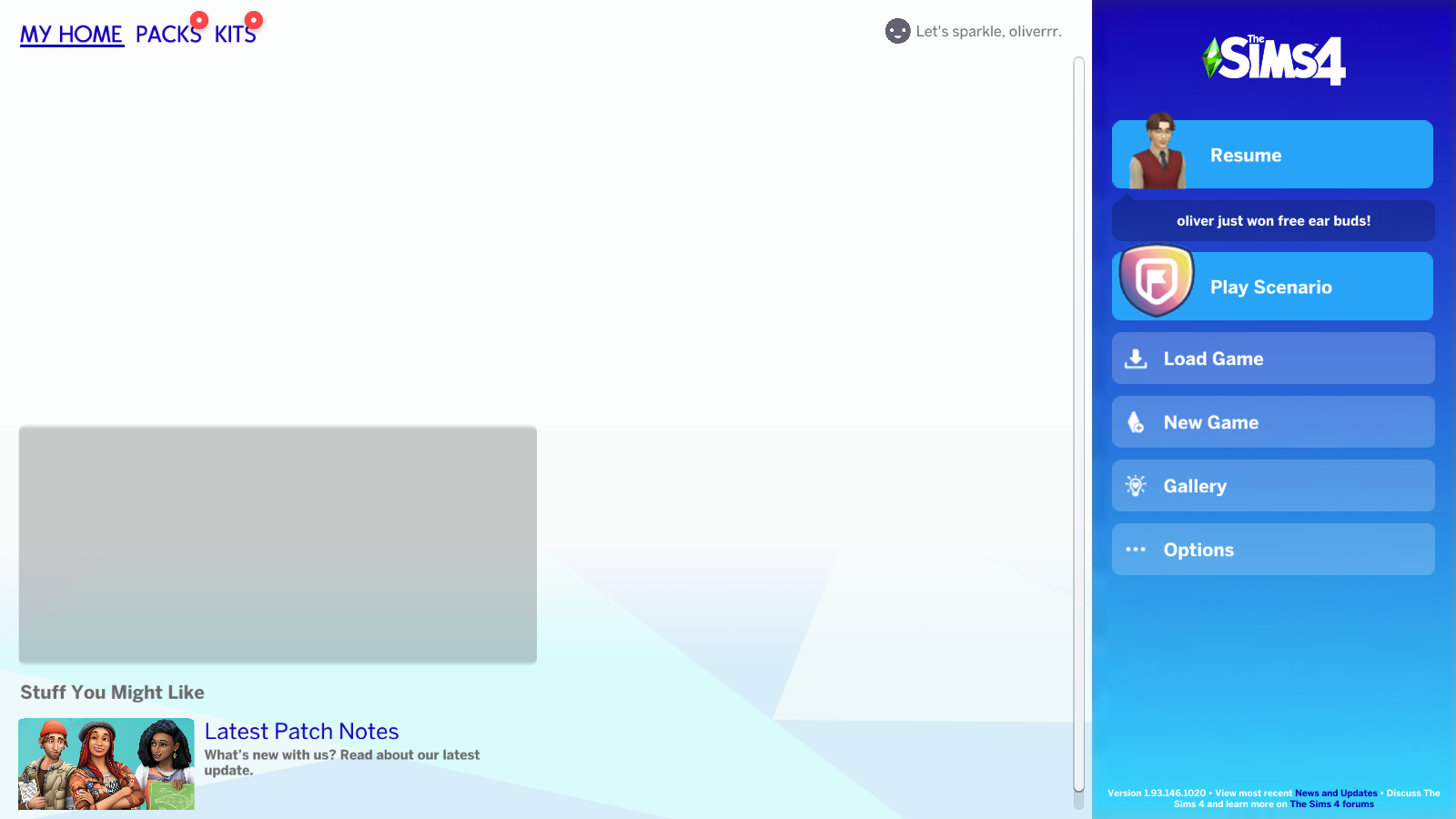Screen dimensions: 1456x819
Task: Click the smiley profile avatar icon
Action: 897,31
